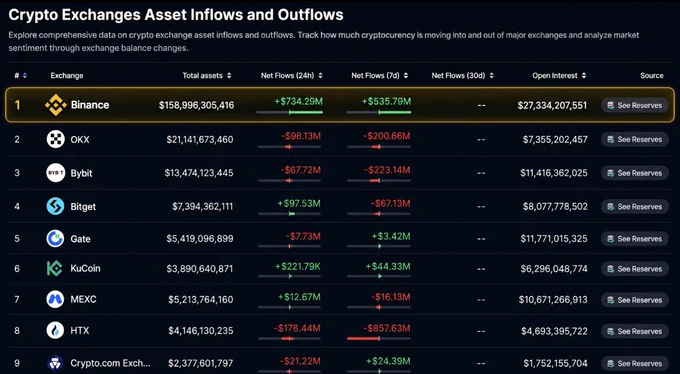Viewport: 680px width, 374px height.
Task: Open See Reserves for Bitget
Action: coord(634,207)
